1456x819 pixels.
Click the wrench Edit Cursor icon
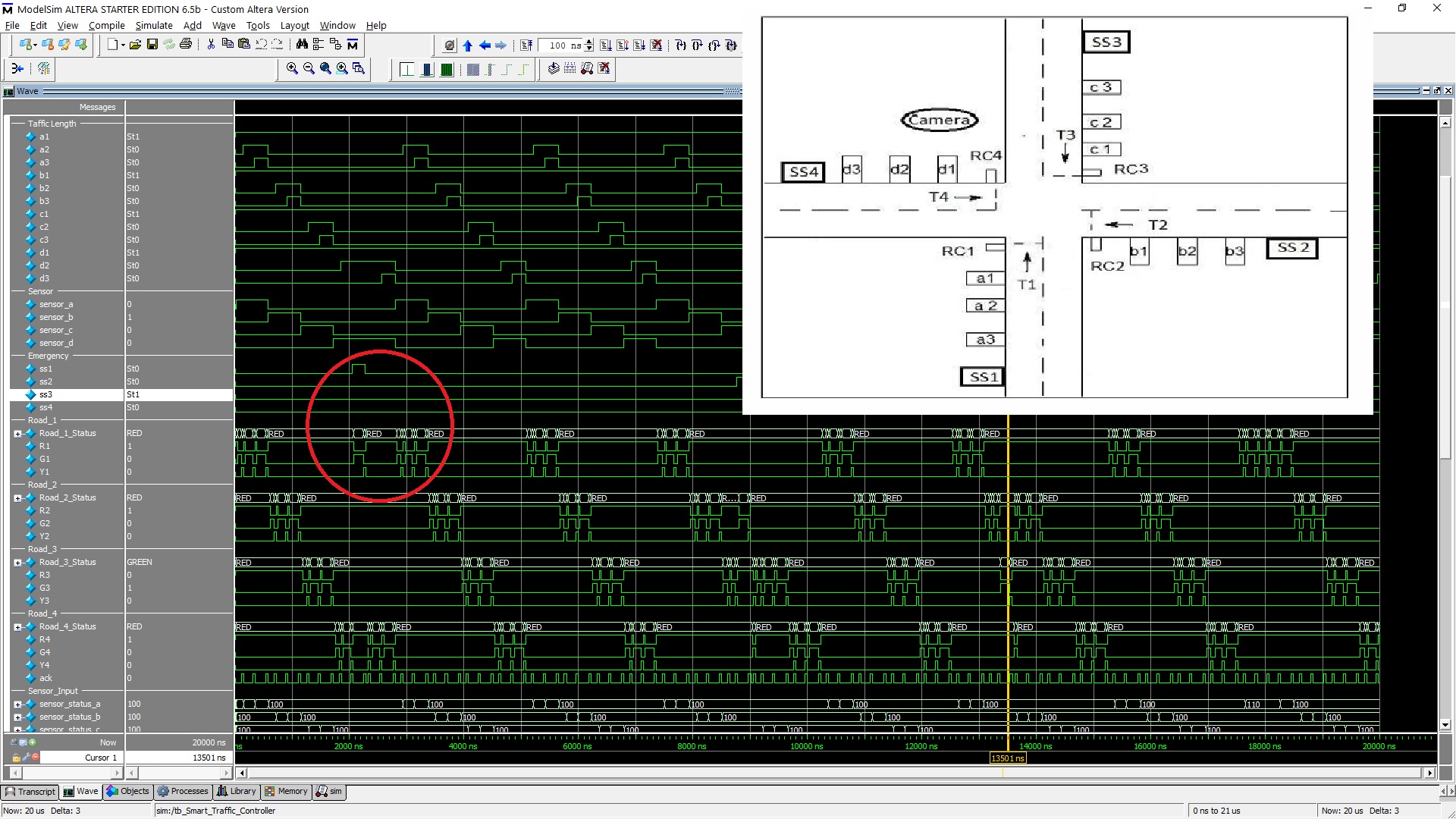pyautogui.click(x=25, y=758)
